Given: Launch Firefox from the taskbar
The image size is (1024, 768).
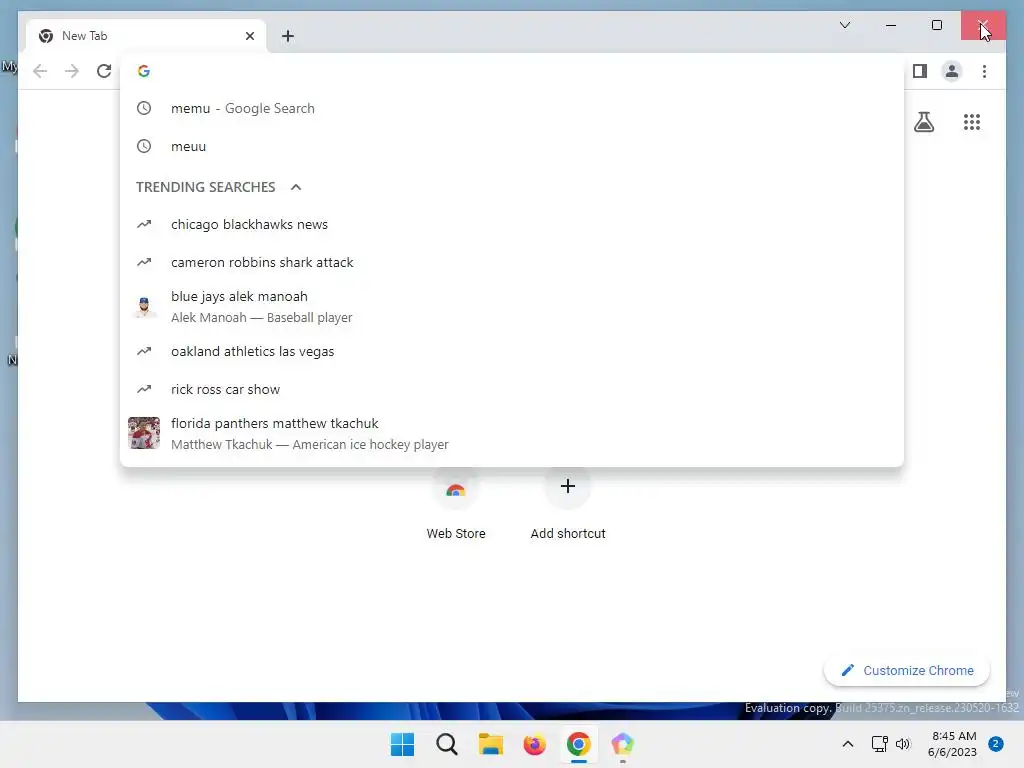Looking at the screenshot, I should click(534, 744).
